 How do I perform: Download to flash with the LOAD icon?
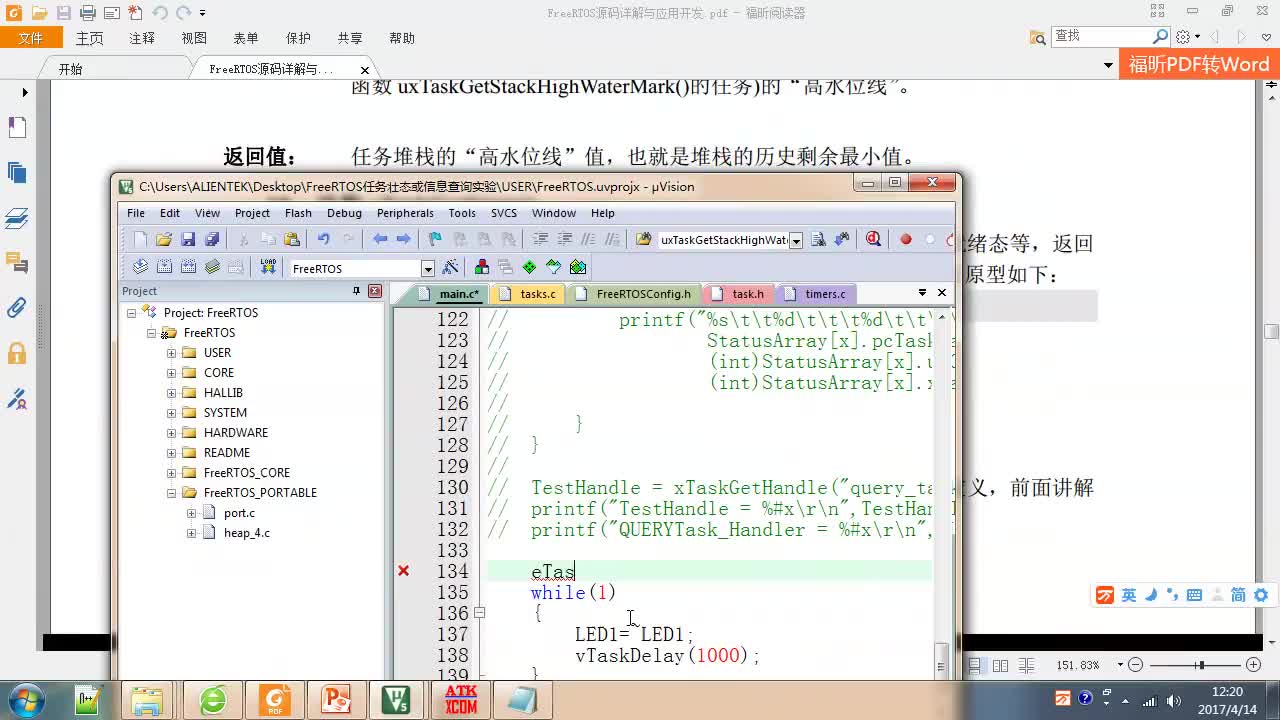click(x=268, y=267)
